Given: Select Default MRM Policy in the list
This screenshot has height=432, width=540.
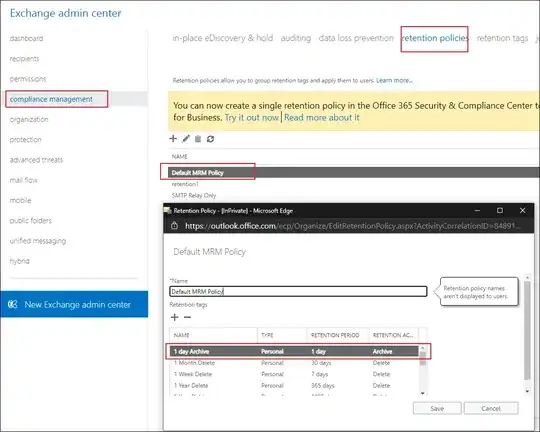Looking at the screenshot, I should (x=354, y=173).
